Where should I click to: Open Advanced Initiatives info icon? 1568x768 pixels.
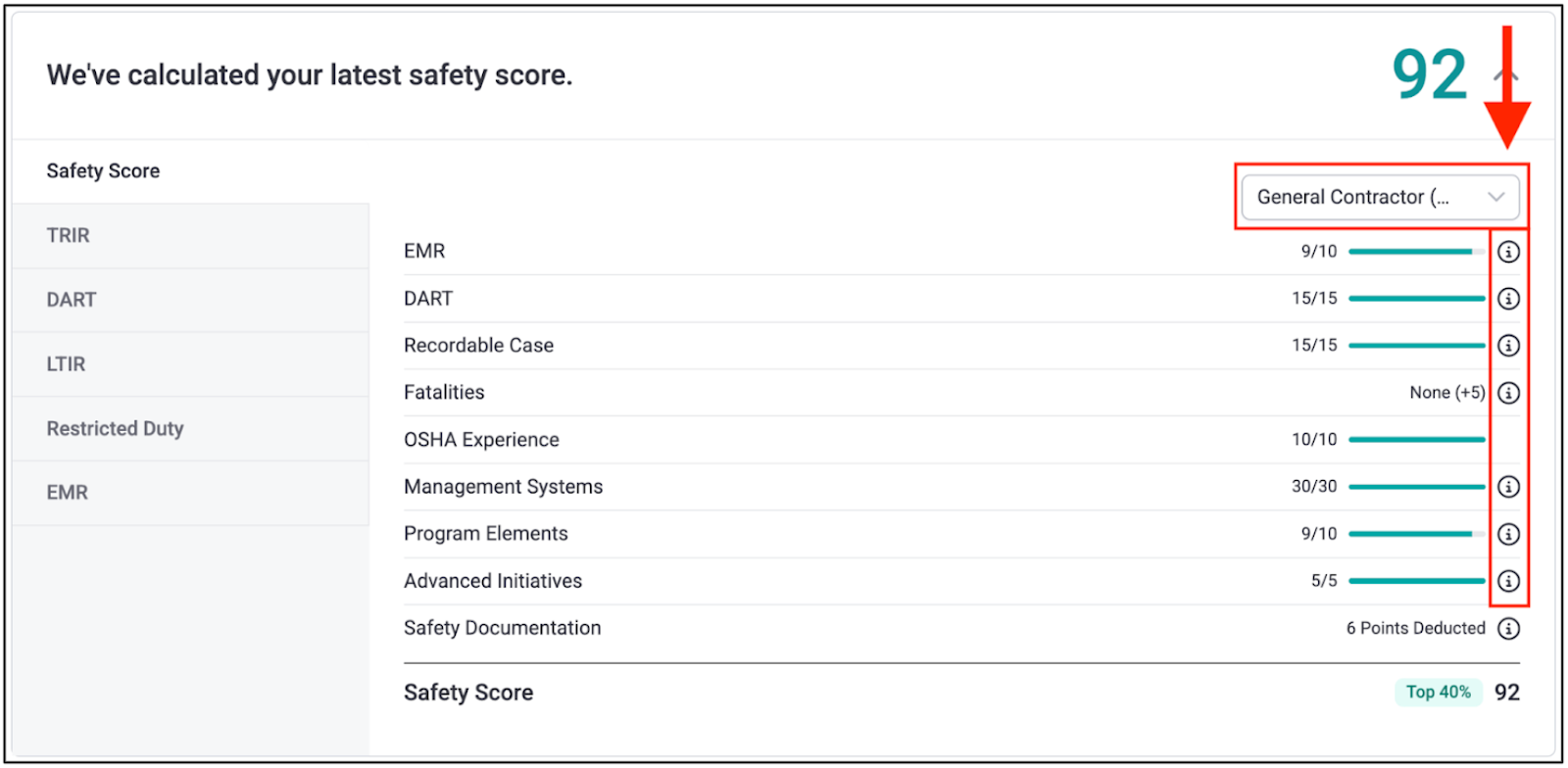1508,581
